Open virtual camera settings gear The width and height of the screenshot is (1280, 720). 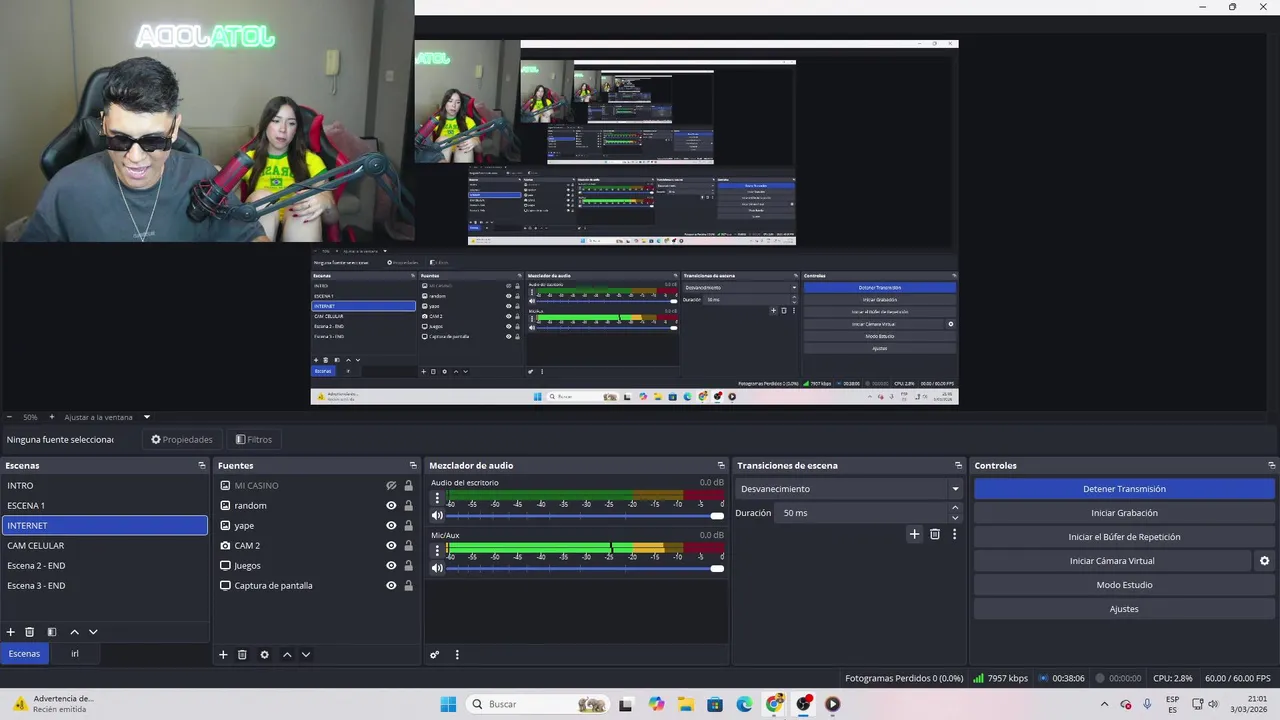pos(1264,561)
